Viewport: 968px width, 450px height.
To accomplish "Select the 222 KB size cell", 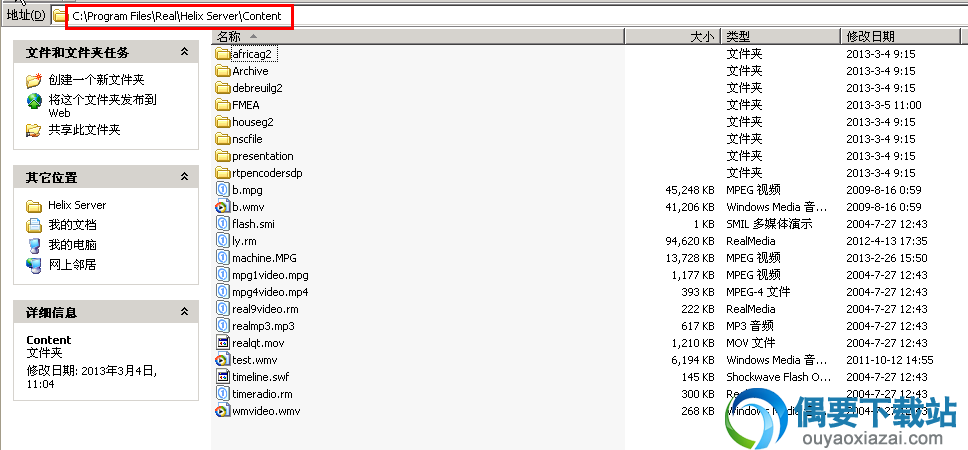I will pos(698,309).
